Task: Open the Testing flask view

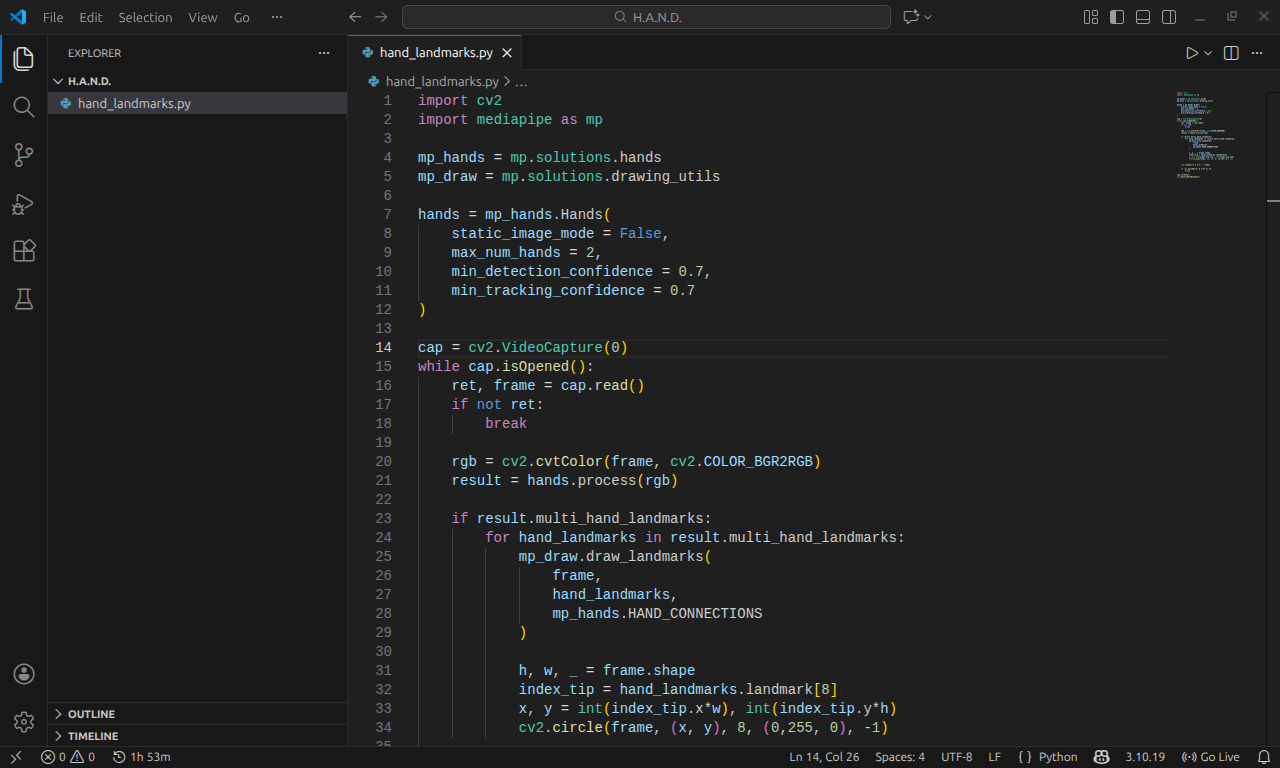Action: coord(24,299)
